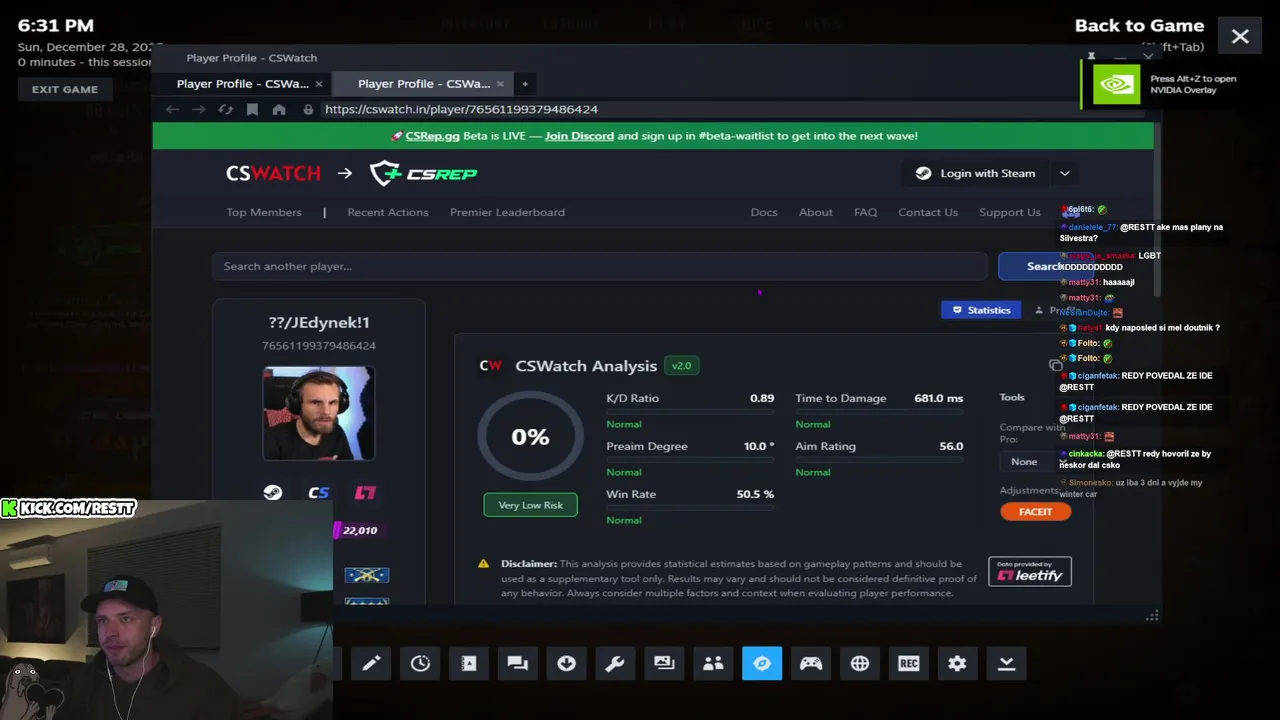1280x720 pixels.
Task: Click the collapse toolbar down-arrow icon
Action: (x=1006, y=663)
